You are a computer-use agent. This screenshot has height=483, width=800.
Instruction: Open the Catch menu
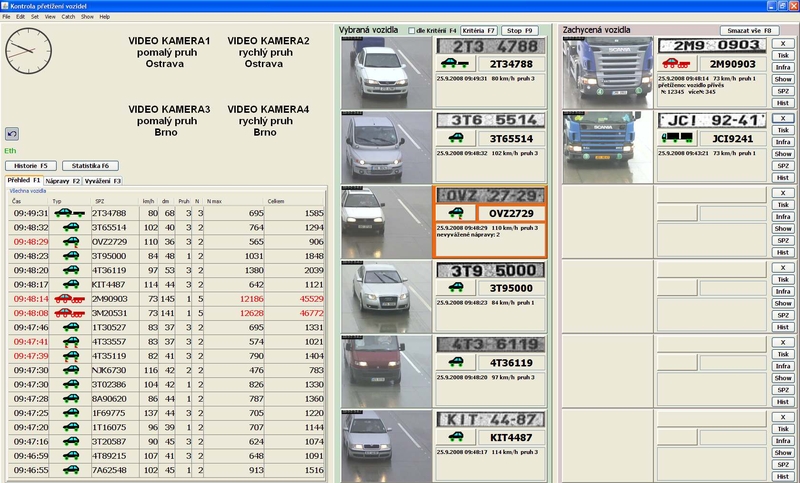[x=68, y=17]
